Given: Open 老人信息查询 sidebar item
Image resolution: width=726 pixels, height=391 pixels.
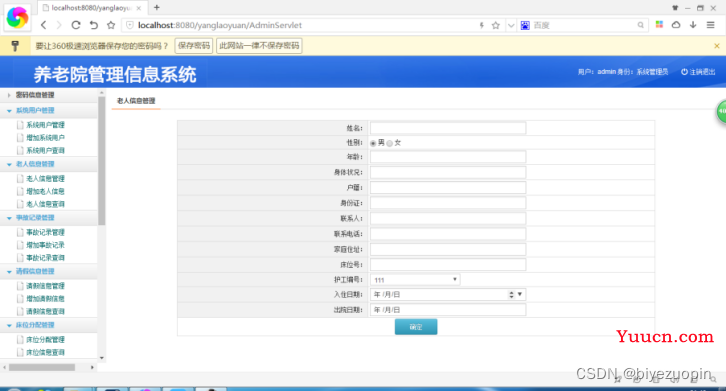Looking at the screenshot, I should click(x=45, y=204).
